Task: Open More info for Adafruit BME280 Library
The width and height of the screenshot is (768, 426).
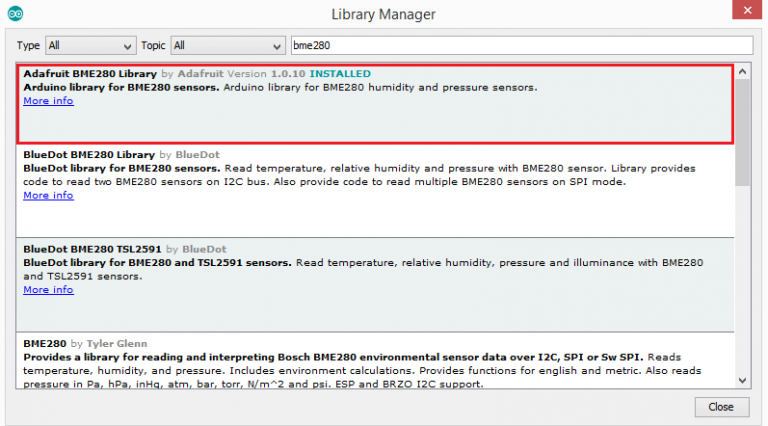Action: point(48,101)
